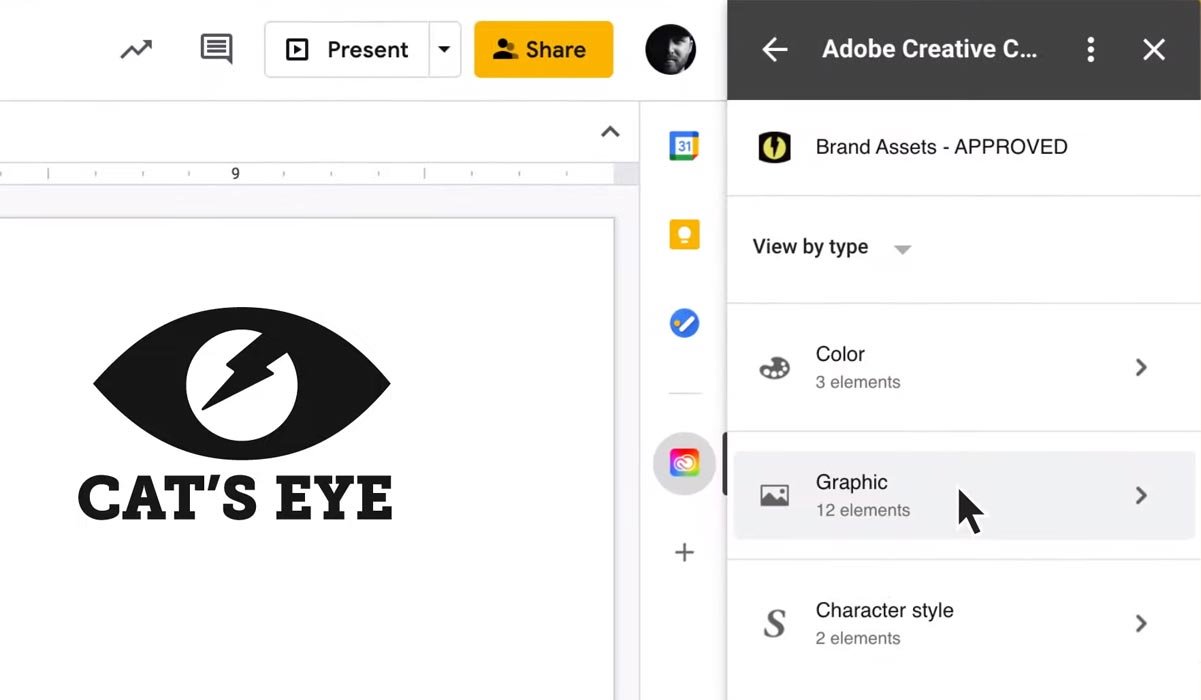Select the Adobe Creative Cloud add-on icon

tap(684, 464)
